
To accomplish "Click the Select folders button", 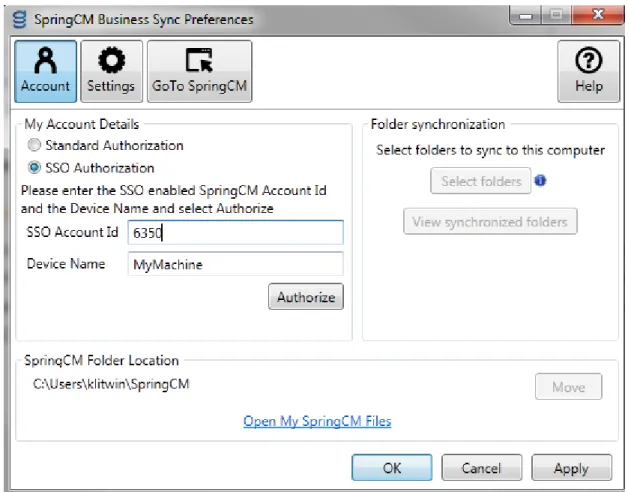I will [481, 181].
